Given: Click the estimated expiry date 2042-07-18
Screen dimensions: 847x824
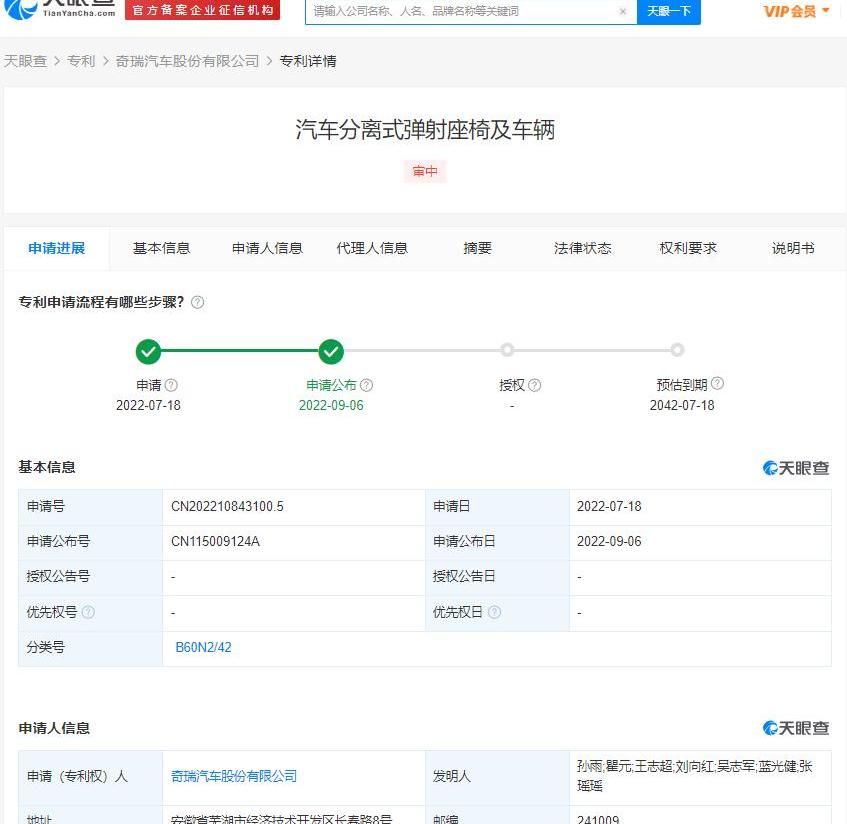Looking at the screenshot, I should click(682, 405).
